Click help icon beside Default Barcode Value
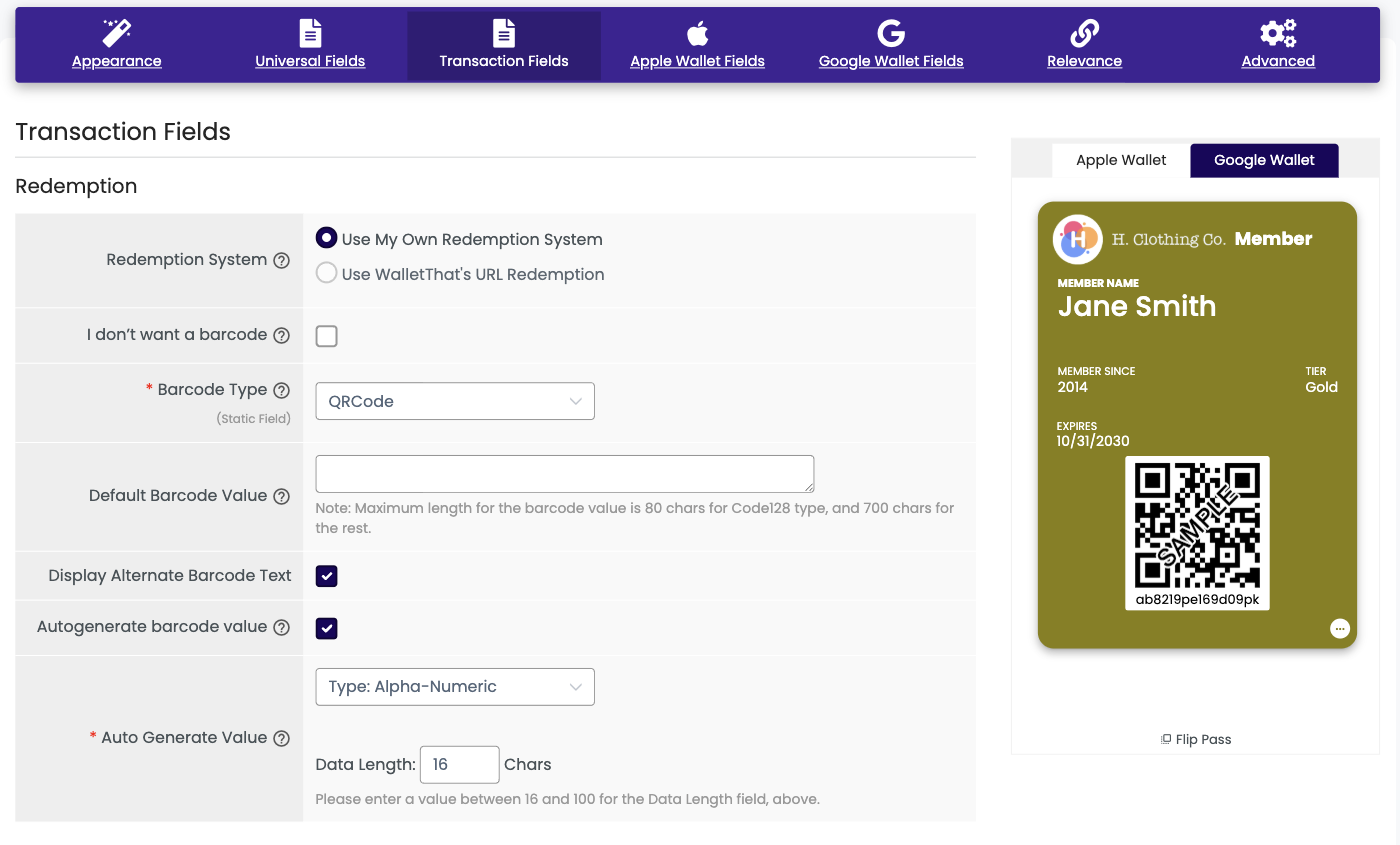The image size is (1400, 845). click(282, 496)
